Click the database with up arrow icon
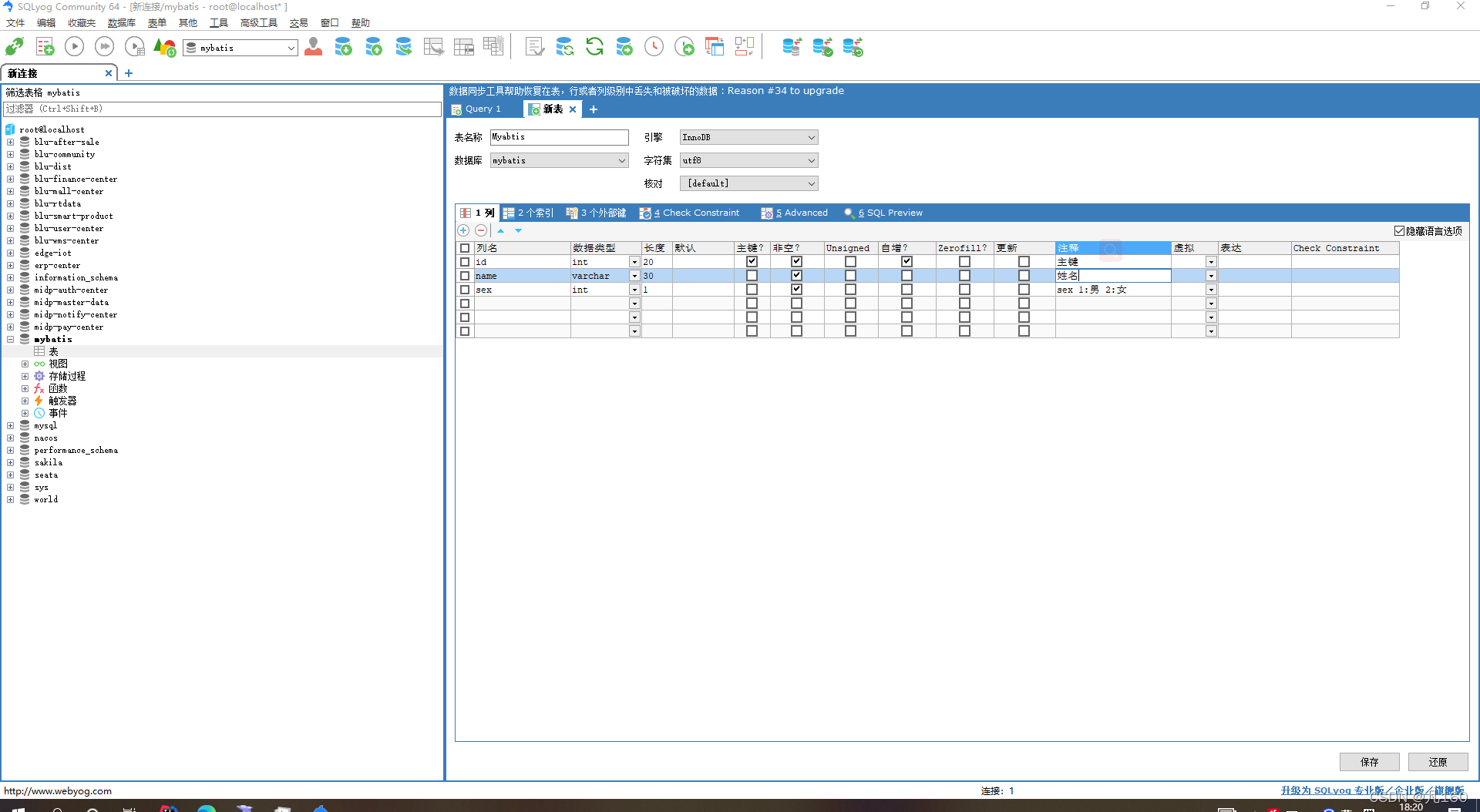Screen dimensions: 1480x812 click(374, 47)
